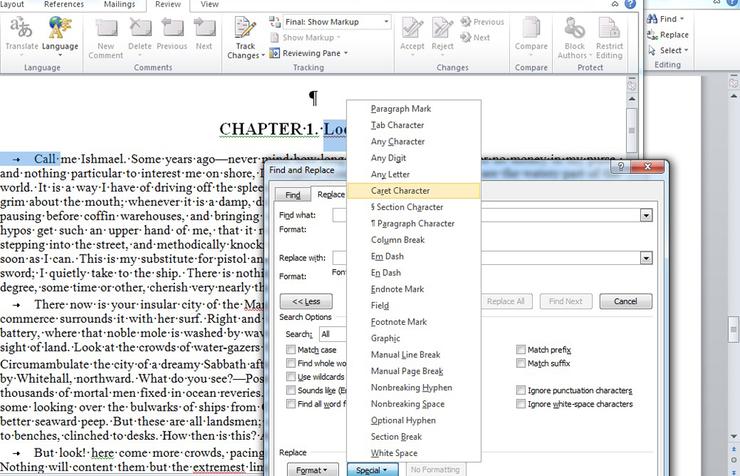Image resolution: width=740 pixels, height=476 pixels.
Task: Go to the Previous comment
Action: click(x=172, y=34)
